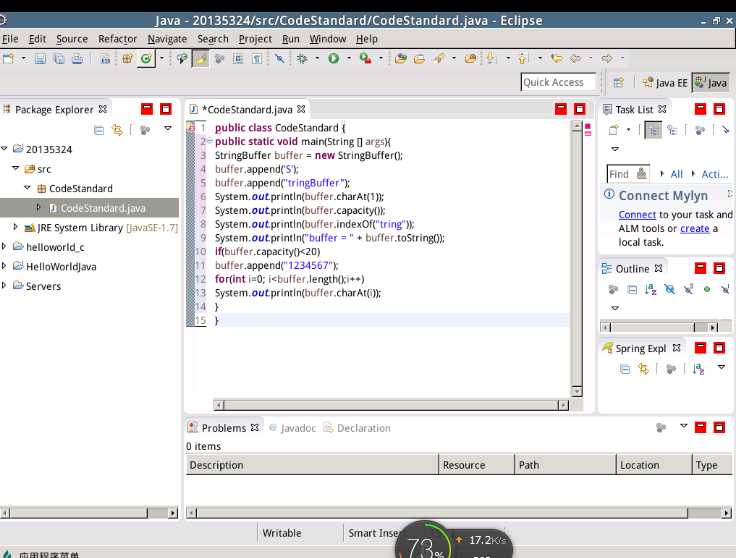Click the Last Edit Location icon

[x=556, y=59]
